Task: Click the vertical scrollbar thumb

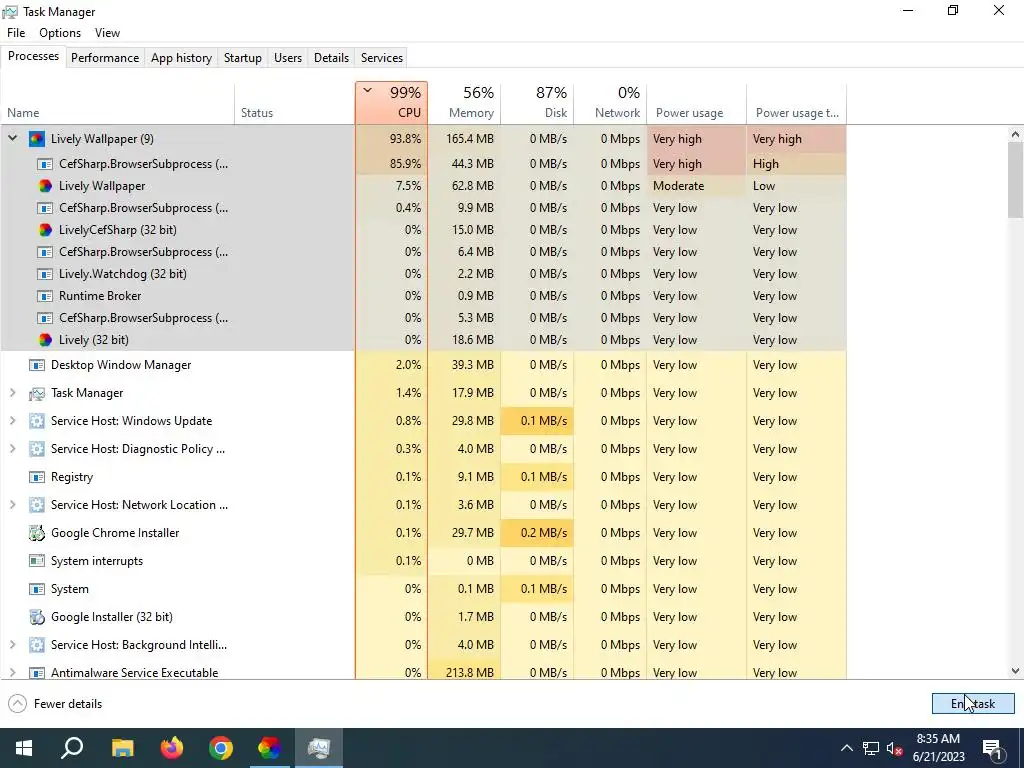Action: click(x=1015, y=180)
